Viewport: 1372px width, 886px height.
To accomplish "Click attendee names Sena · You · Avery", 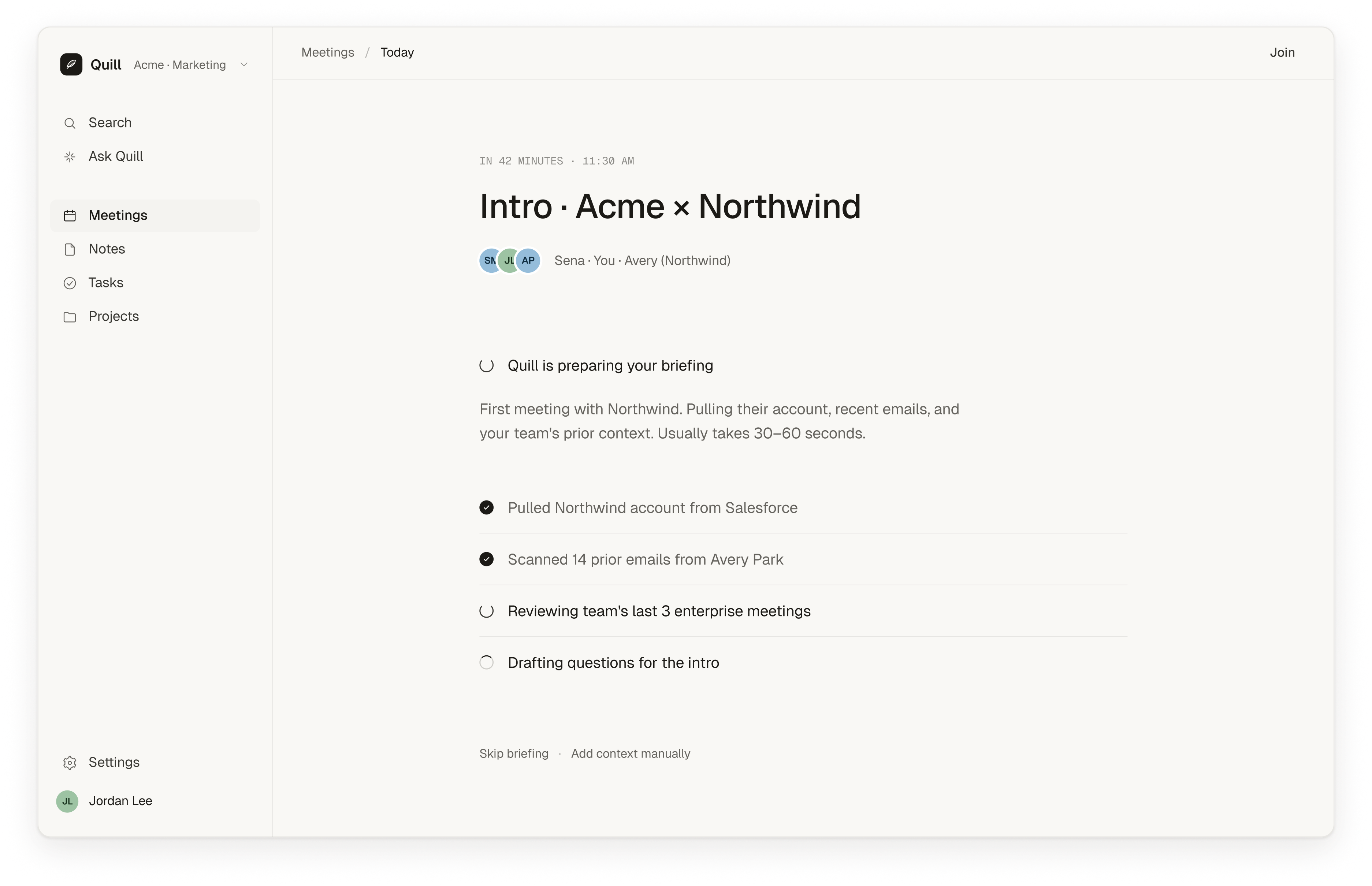I will point(643,261).
